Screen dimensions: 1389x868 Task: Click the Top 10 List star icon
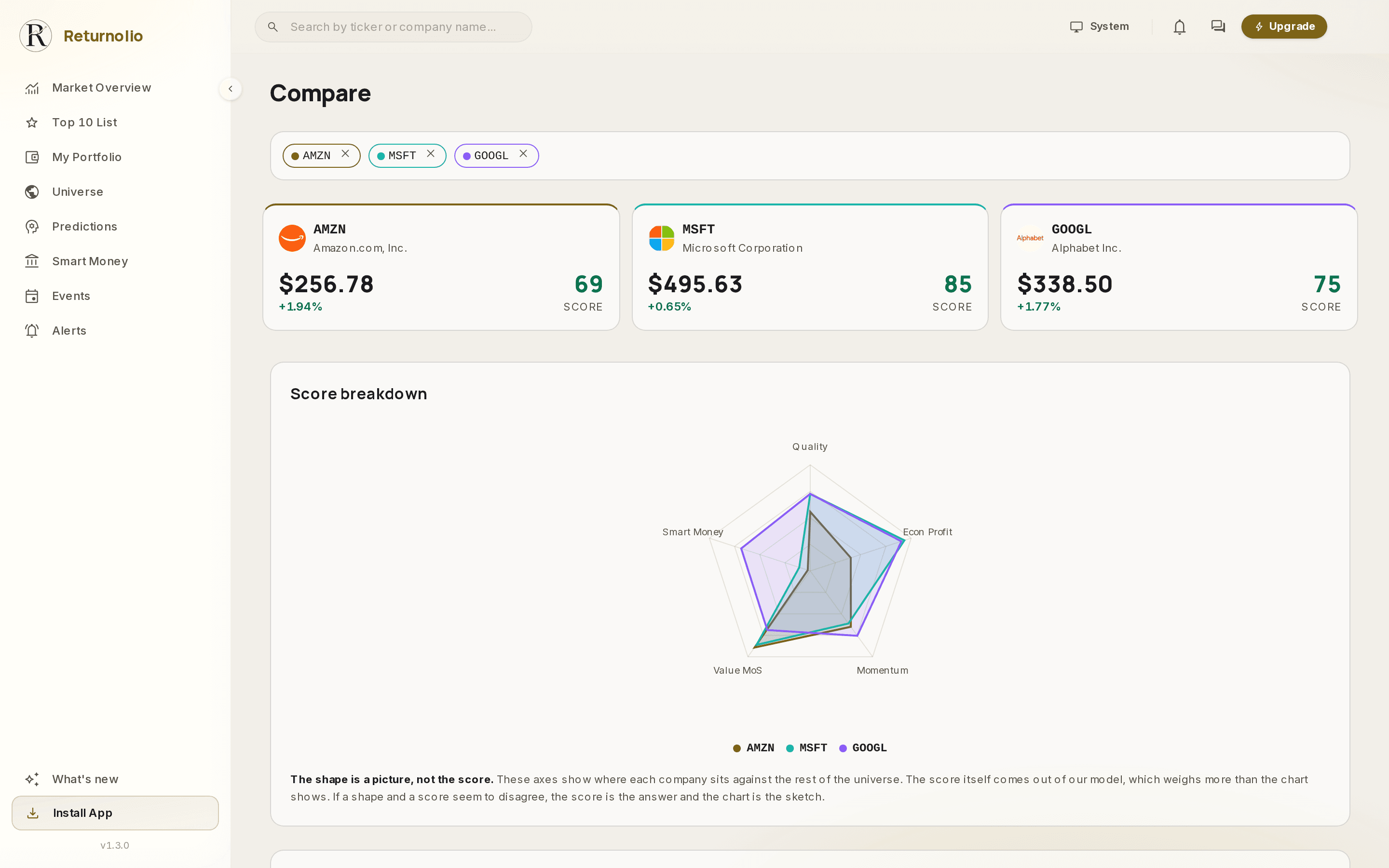32,122
